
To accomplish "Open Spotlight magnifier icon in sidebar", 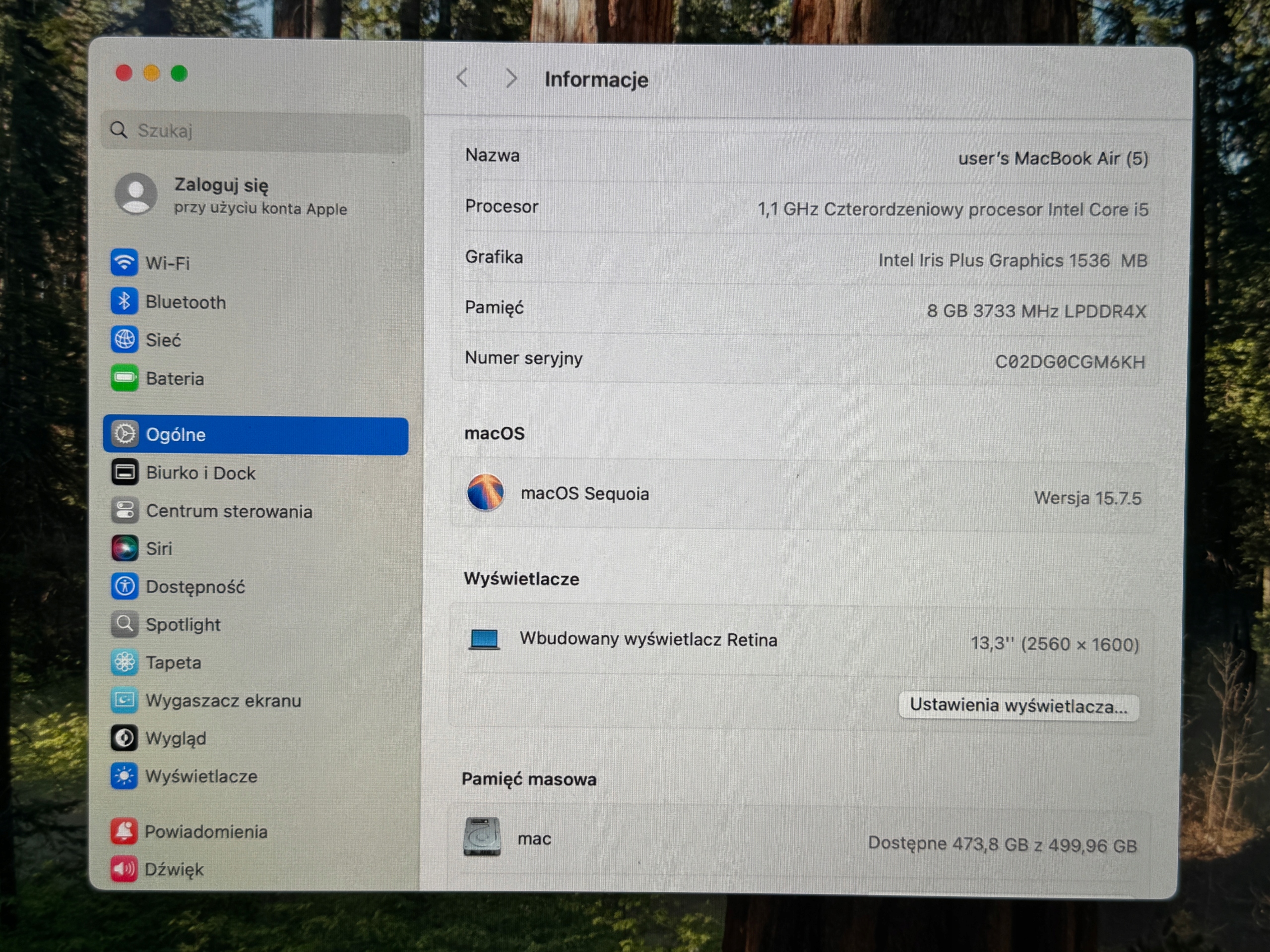I will pyautogui.click(x=125, y=624).
